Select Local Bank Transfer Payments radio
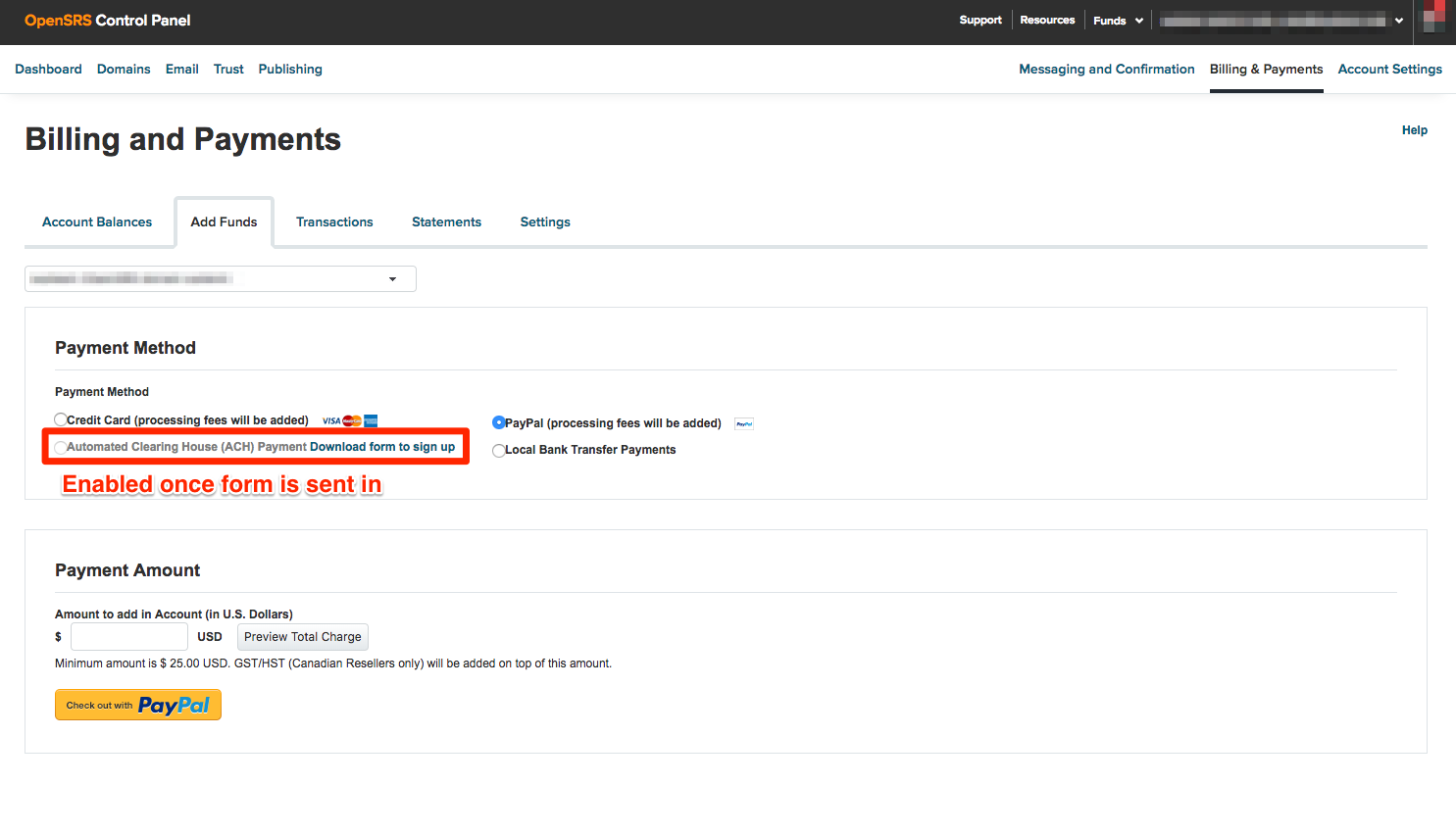This screenshot has width=1456, height=835. (x=499, y=450)
